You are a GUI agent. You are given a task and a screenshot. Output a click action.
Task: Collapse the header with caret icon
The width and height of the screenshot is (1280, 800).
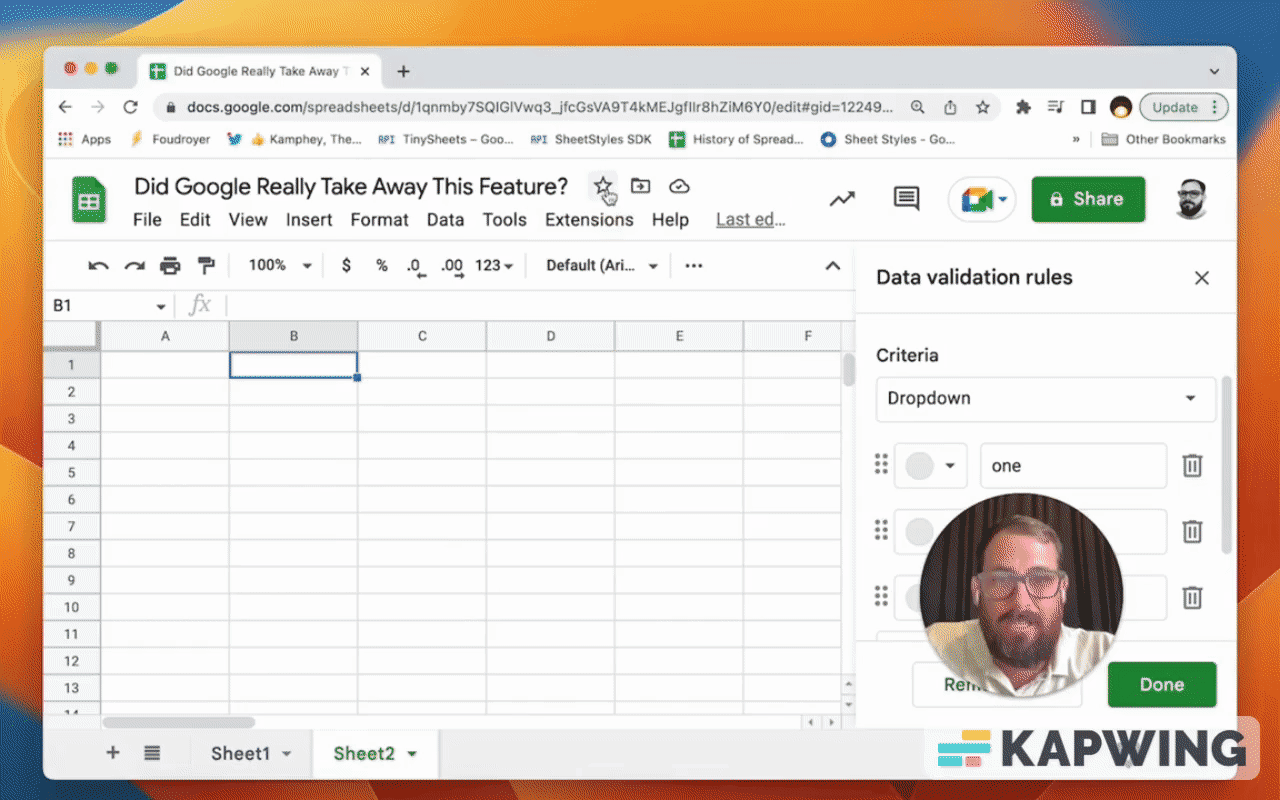[832, 266]
